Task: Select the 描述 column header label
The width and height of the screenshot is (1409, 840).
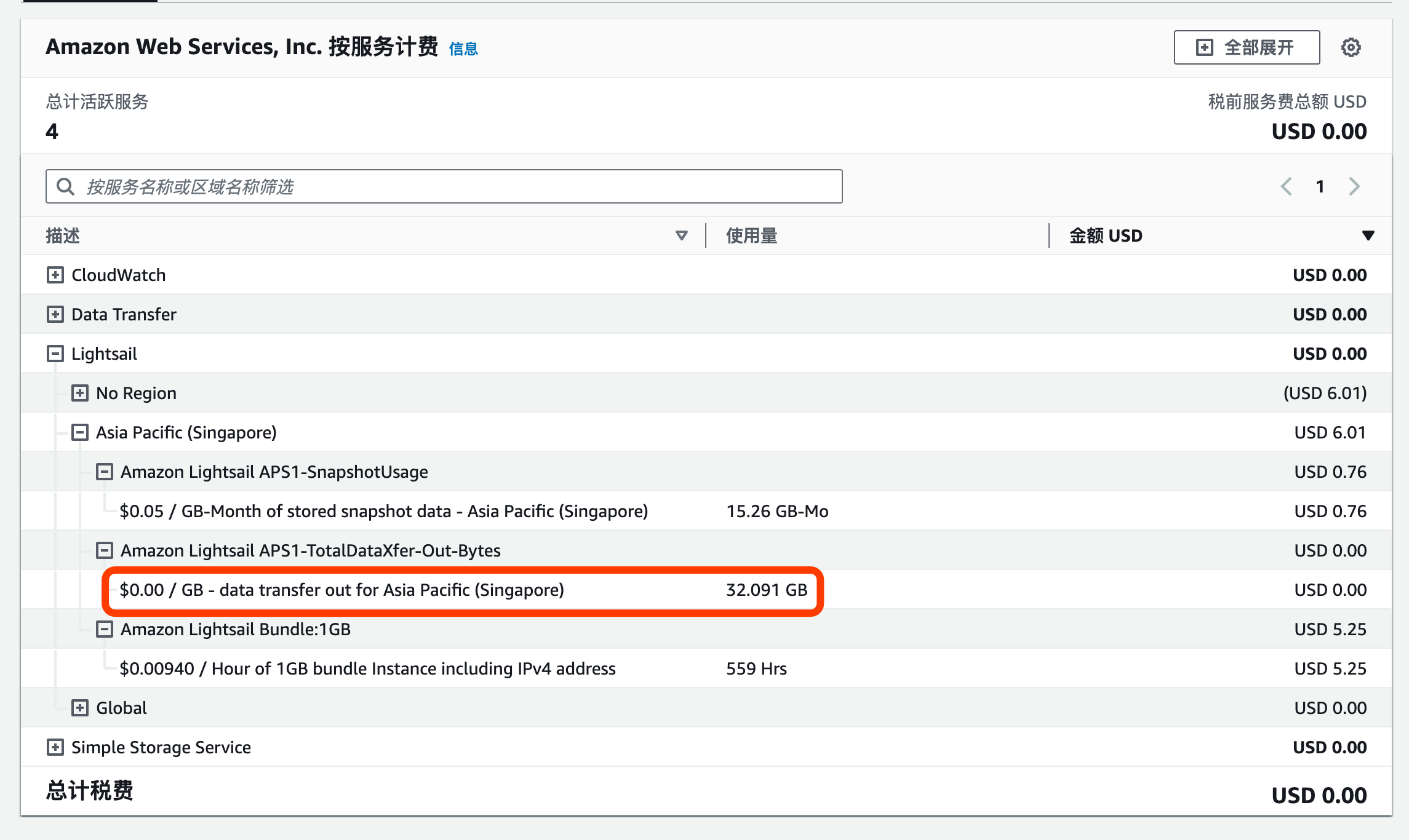Action: tap(63, 236)
